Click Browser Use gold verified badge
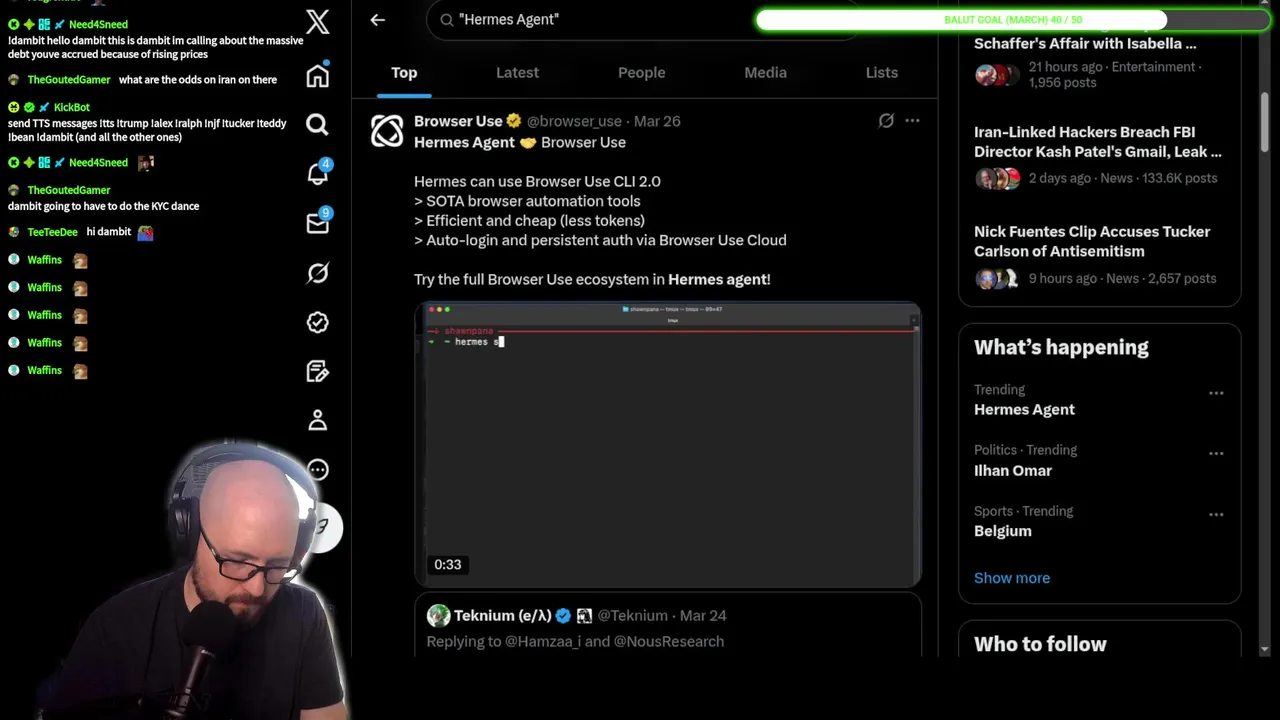The height and width of the screenshot is (720, 1280). (x=514, y=121)
